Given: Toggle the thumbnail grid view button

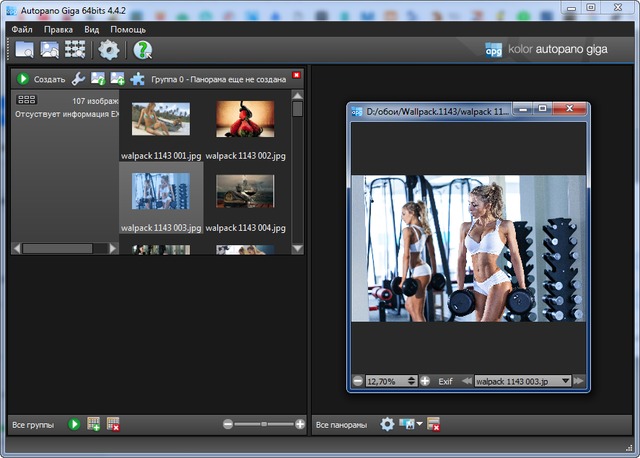Looking at the screenshot, I should tap(27, 100).
